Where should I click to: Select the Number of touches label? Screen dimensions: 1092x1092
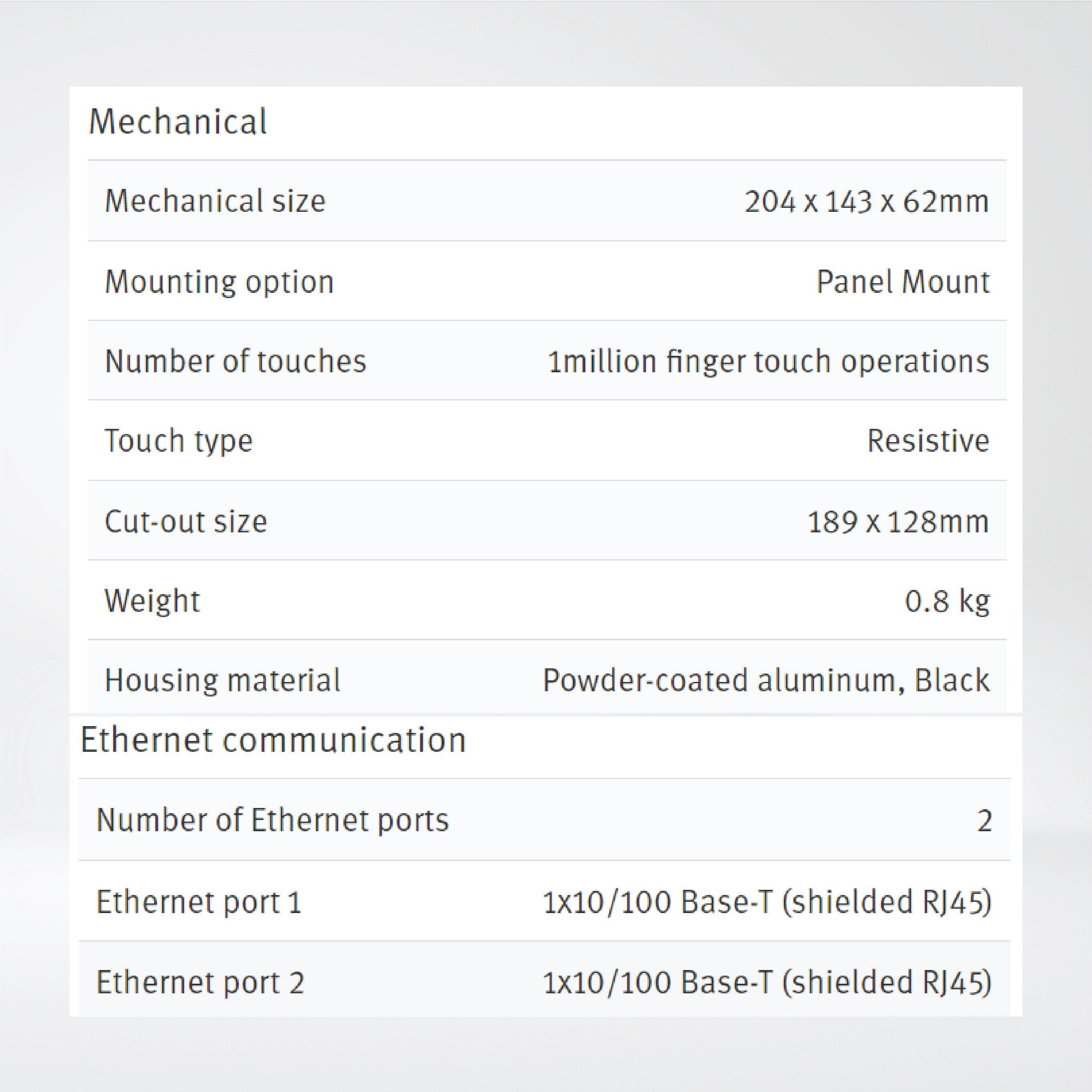coord(236,361)
